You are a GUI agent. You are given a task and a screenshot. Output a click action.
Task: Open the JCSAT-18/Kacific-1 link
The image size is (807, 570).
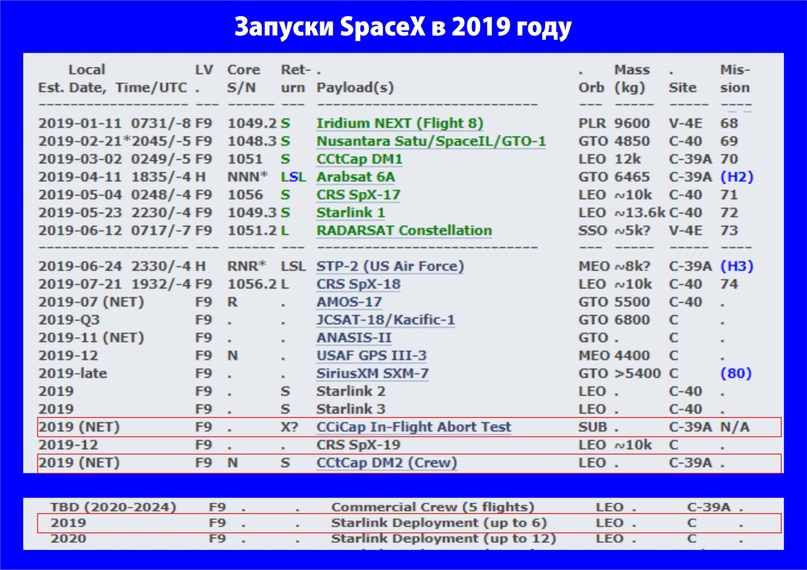(x=386, y=320)
